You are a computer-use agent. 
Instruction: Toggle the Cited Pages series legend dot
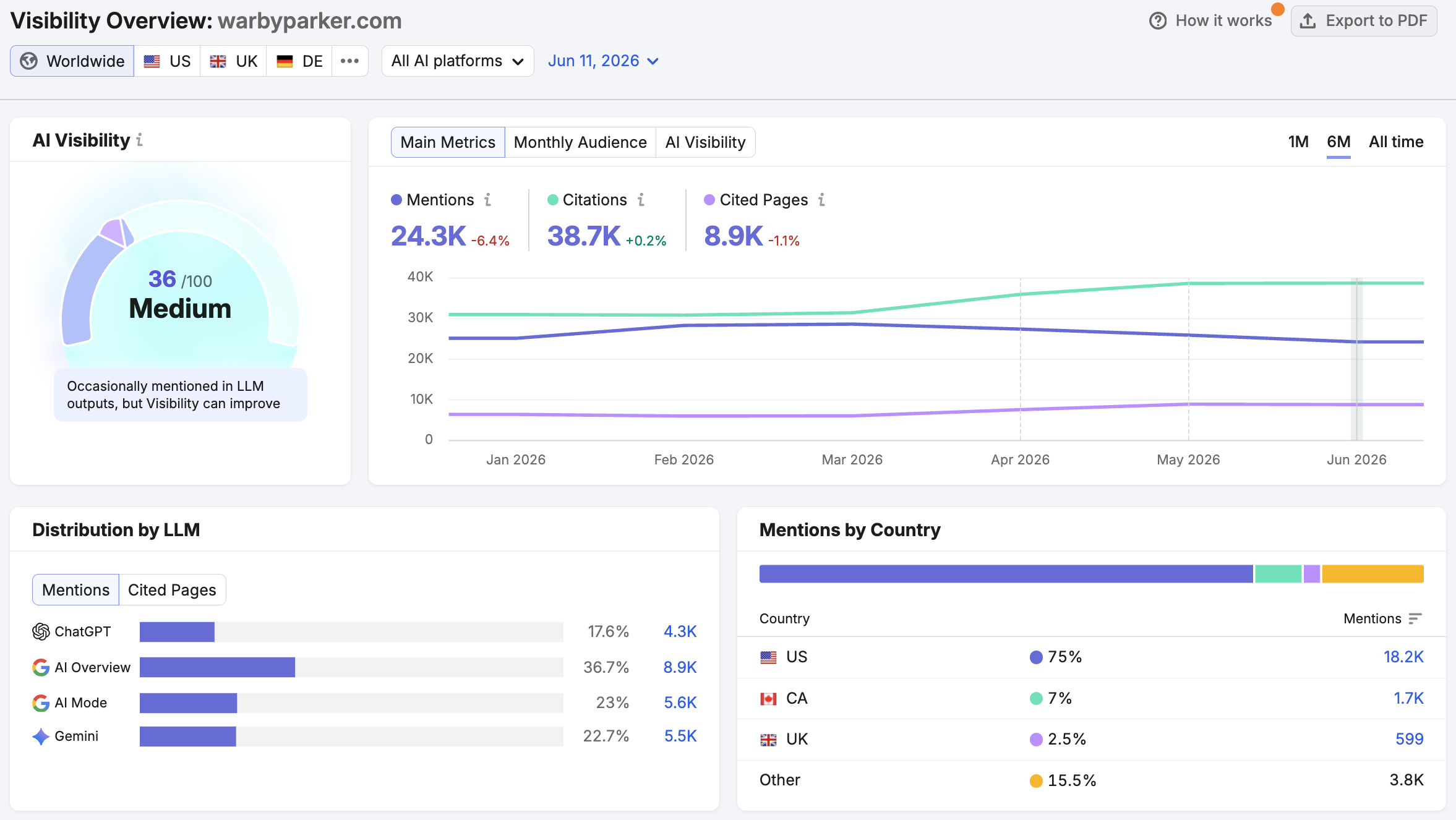point(709,200)
